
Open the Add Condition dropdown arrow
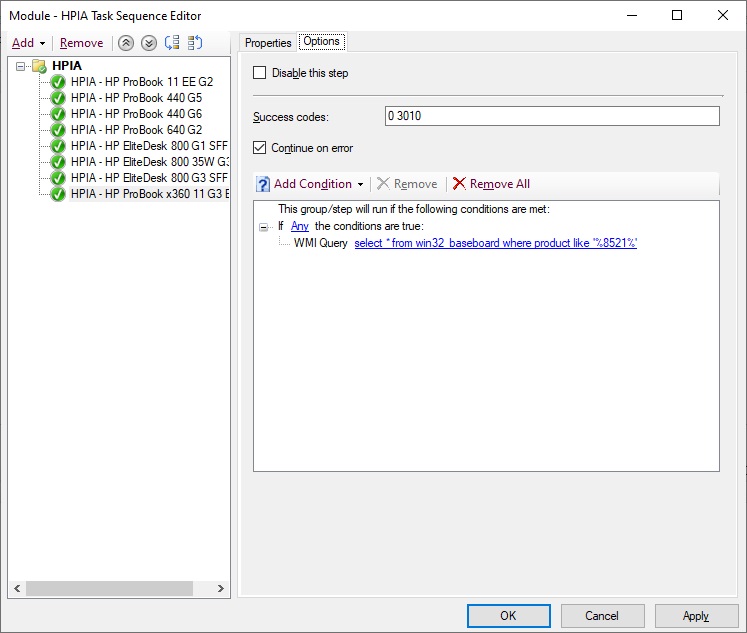point(360,185)
